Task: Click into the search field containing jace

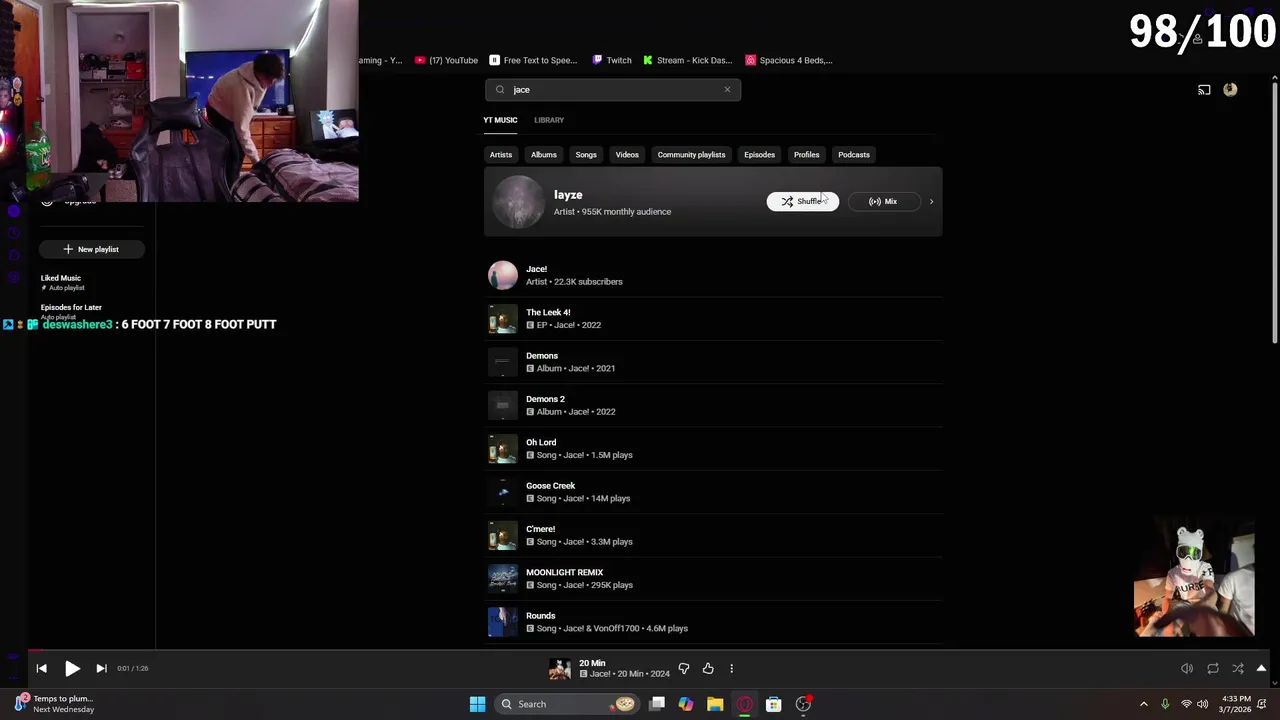Action: [613, 90]
